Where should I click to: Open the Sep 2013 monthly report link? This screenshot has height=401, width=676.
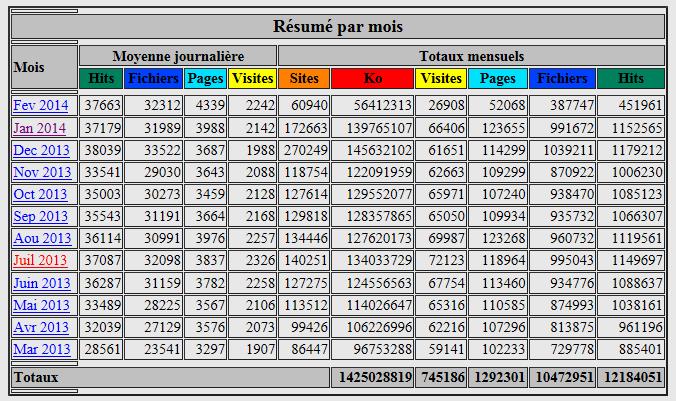[x=41, y=216]
